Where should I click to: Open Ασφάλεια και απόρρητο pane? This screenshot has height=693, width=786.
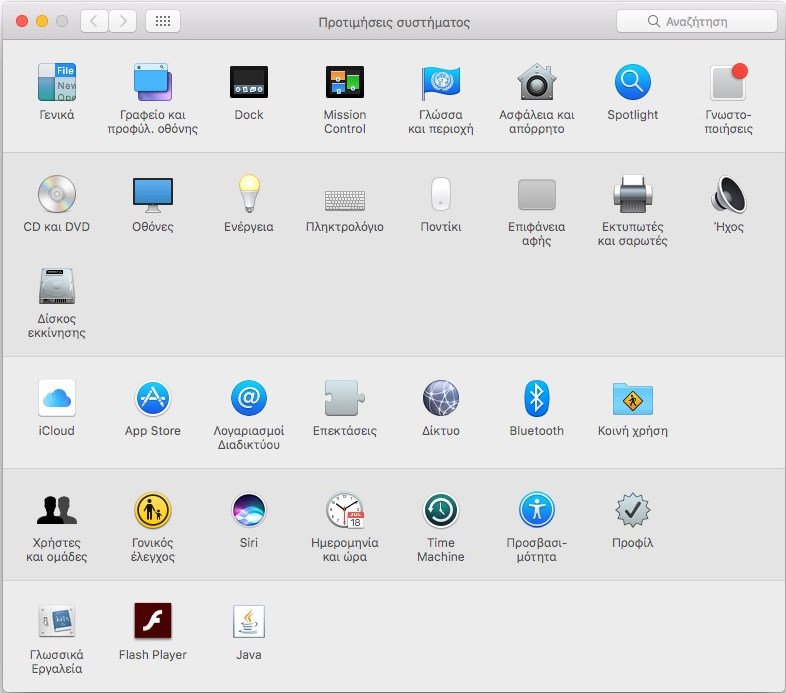pos(537,82)
